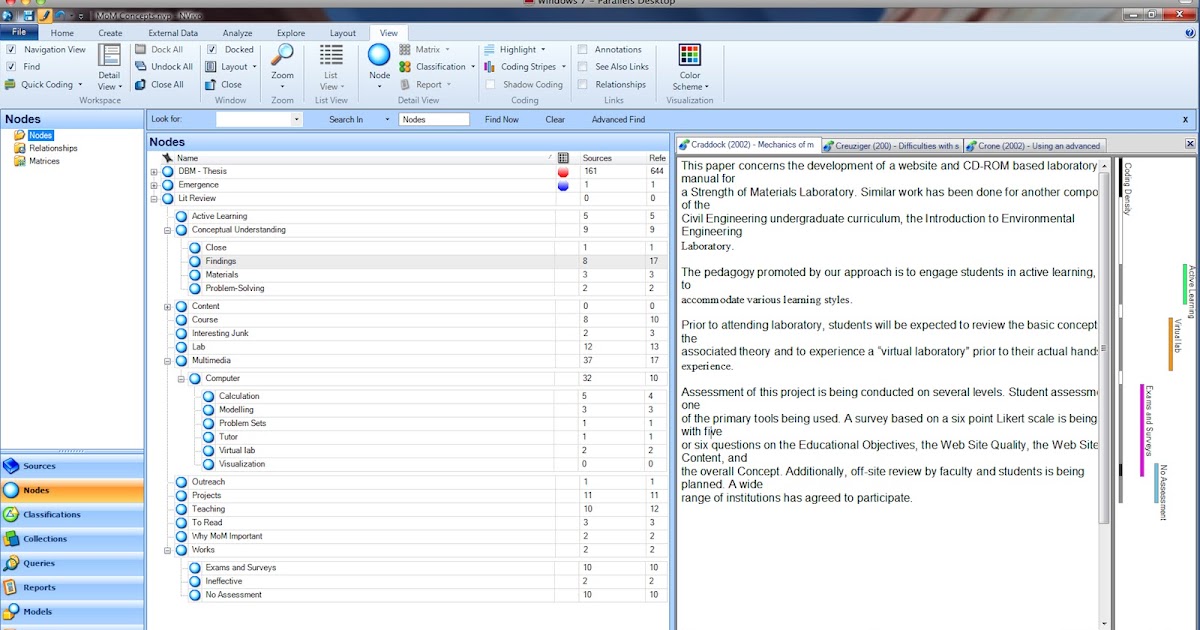Open Reports in navigation pane

(x=72, y=588)
